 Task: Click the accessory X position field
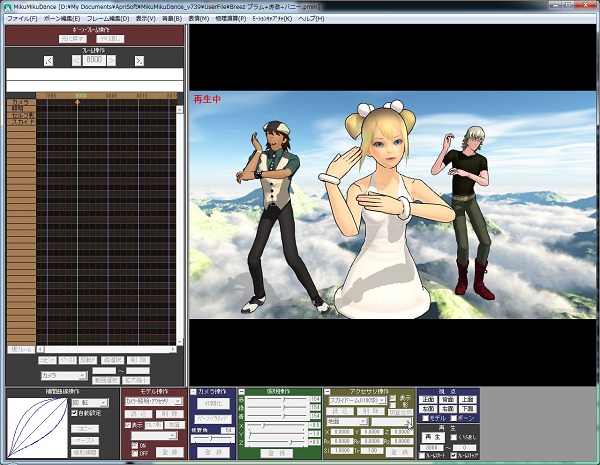coord(342,432)
